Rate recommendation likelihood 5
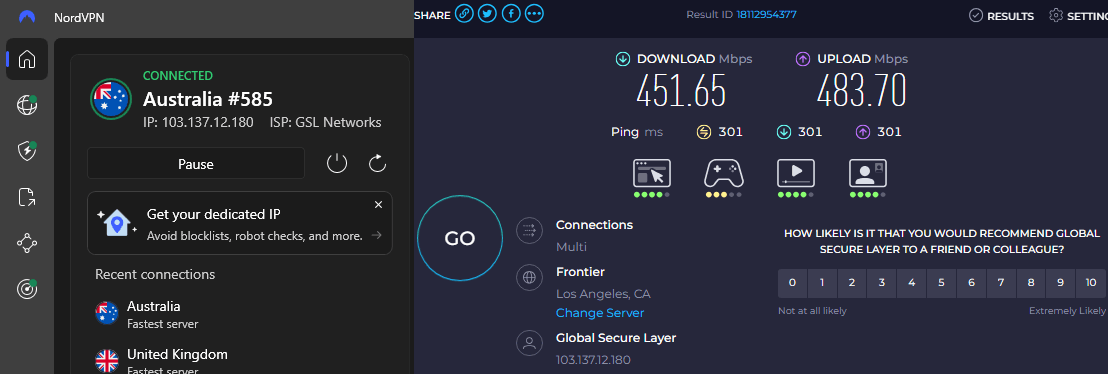1108x374 pixels. (x=941, y=283)
